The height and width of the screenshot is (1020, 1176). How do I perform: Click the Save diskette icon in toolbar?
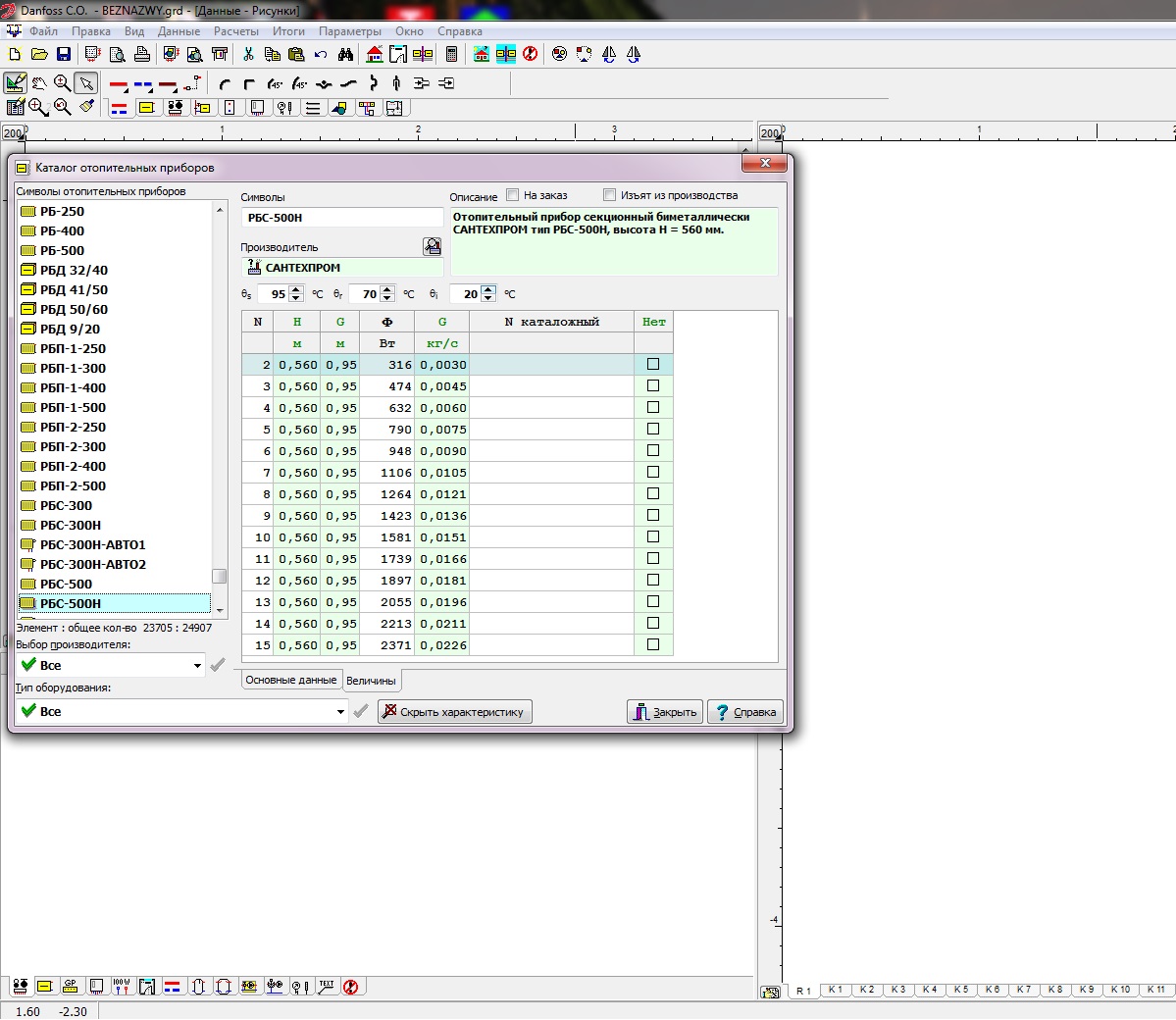(64, 54)
